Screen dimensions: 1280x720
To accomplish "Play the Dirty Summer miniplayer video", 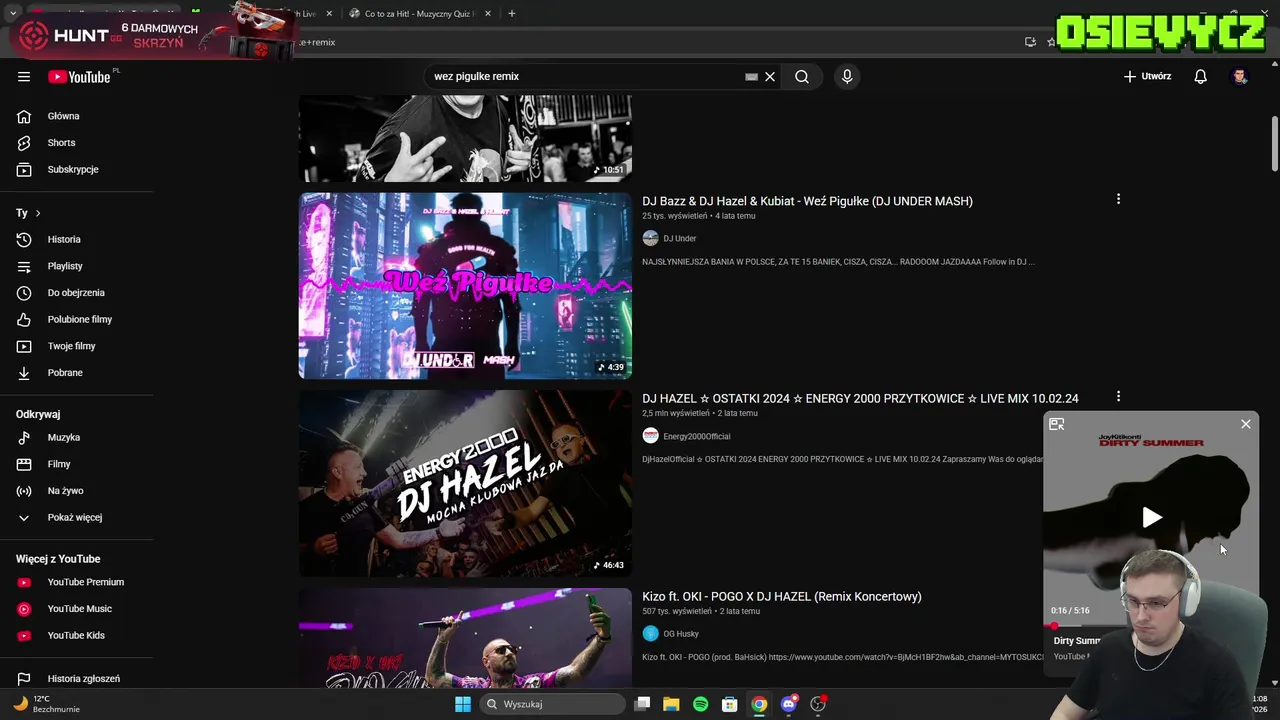I will coord(1152,517).
